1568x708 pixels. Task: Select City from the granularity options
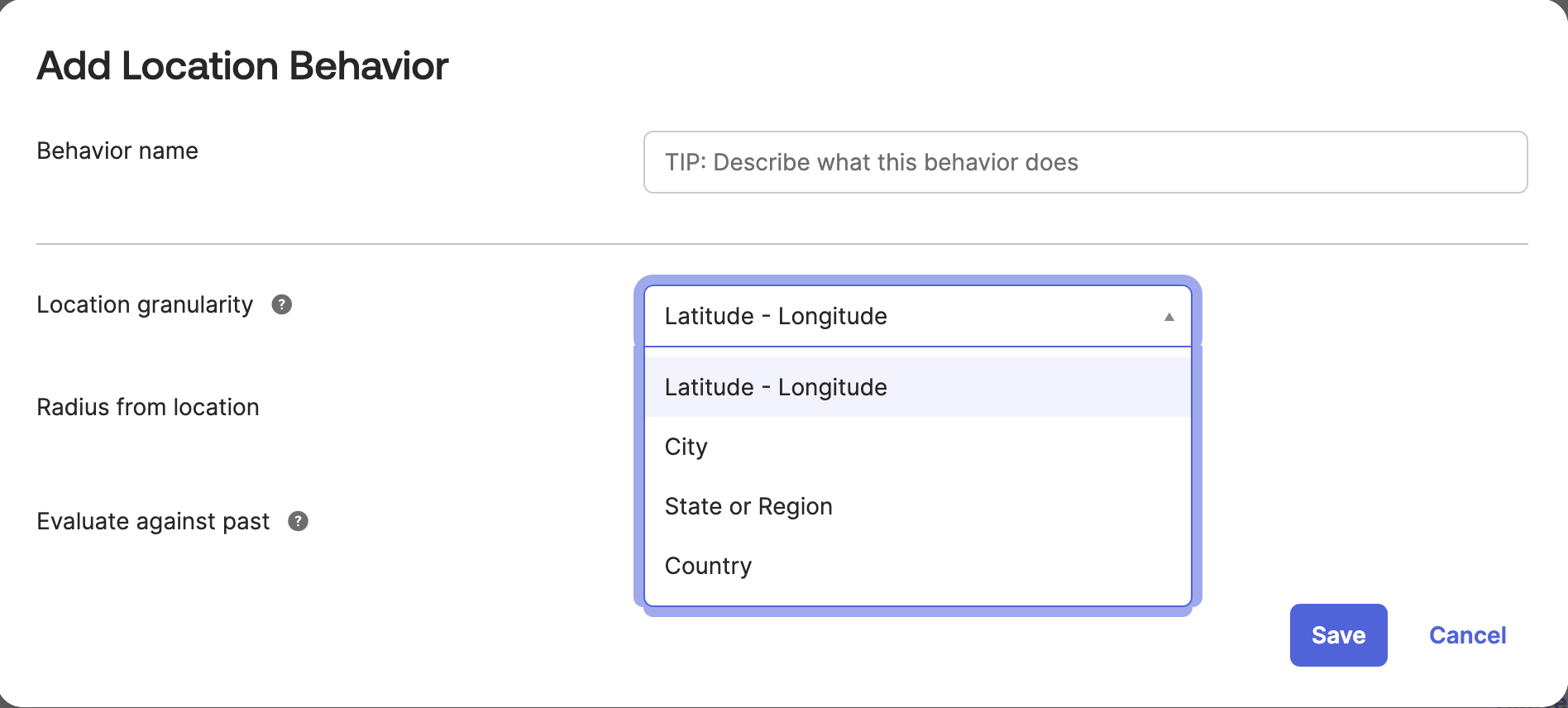[x=685, y=447]
